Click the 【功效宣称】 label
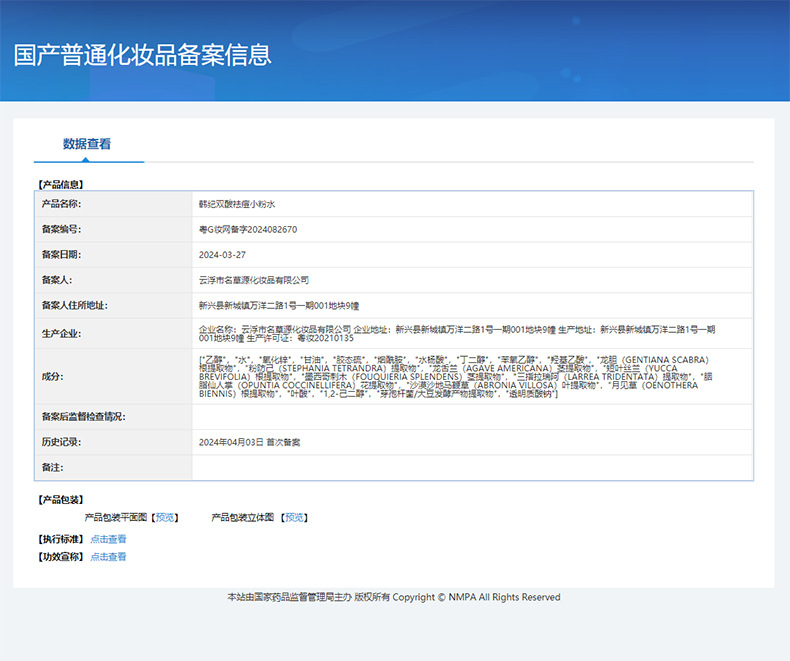 60,557
